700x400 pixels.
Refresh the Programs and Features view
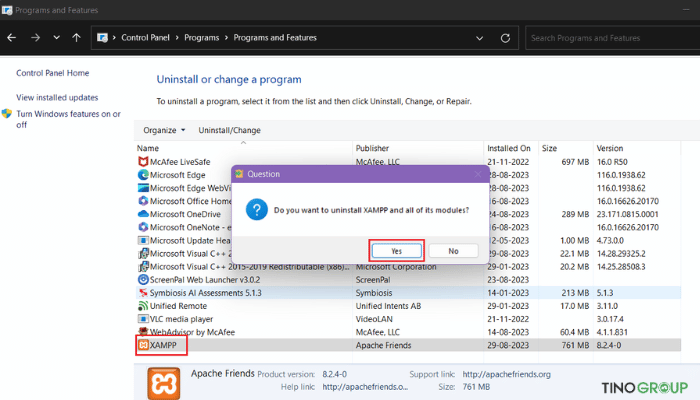click(505, 38)
